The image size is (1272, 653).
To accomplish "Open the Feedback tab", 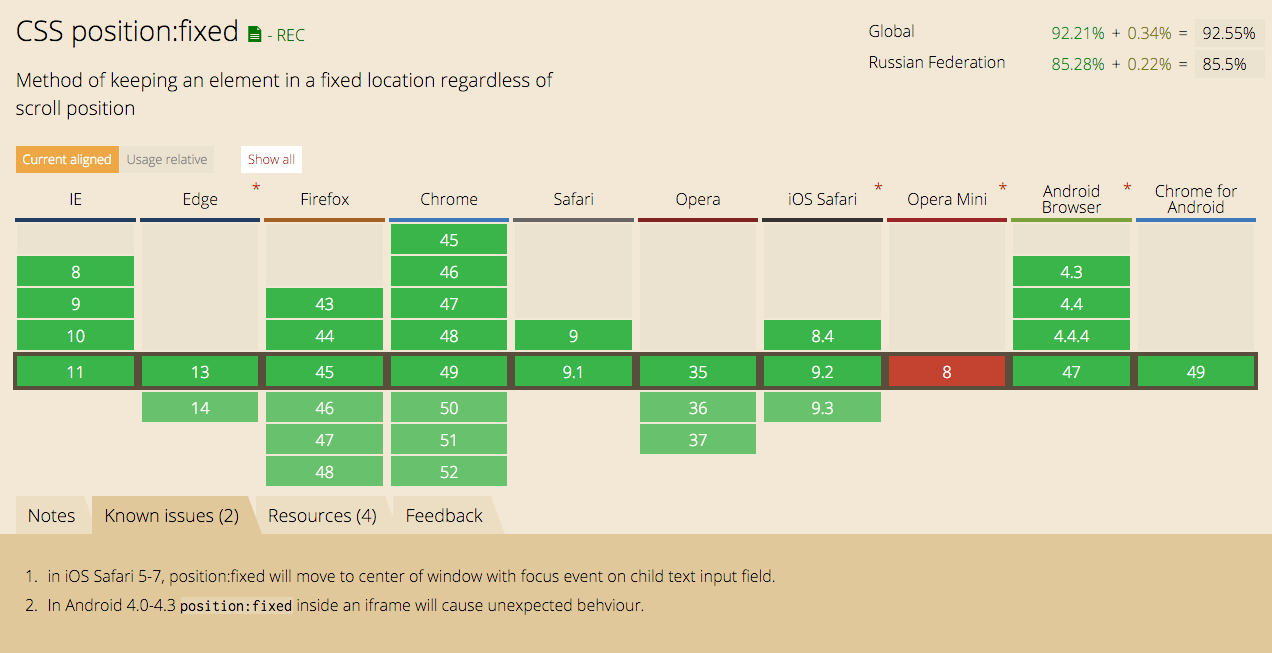I will tap(444, 516).
